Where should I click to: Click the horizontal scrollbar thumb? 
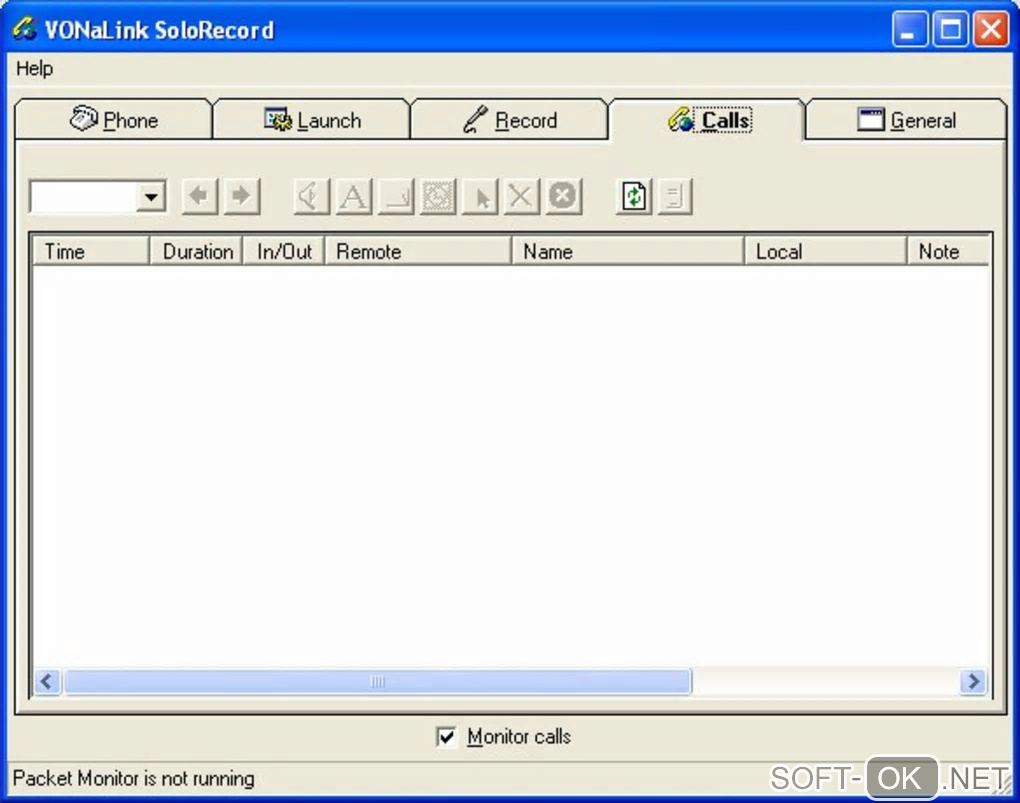(x=378, y=681)
